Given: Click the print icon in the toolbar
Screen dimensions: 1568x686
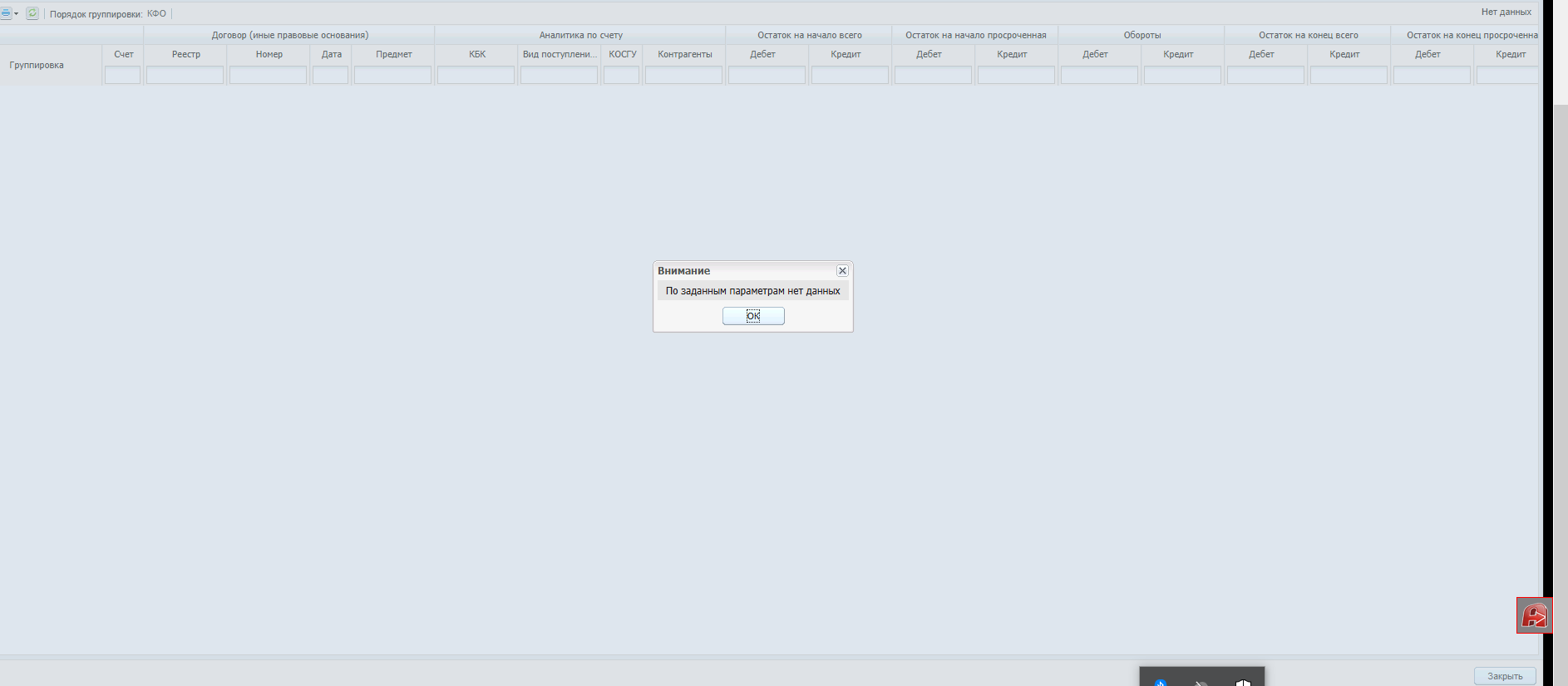Looking at the screenshot, I should 5,13.
